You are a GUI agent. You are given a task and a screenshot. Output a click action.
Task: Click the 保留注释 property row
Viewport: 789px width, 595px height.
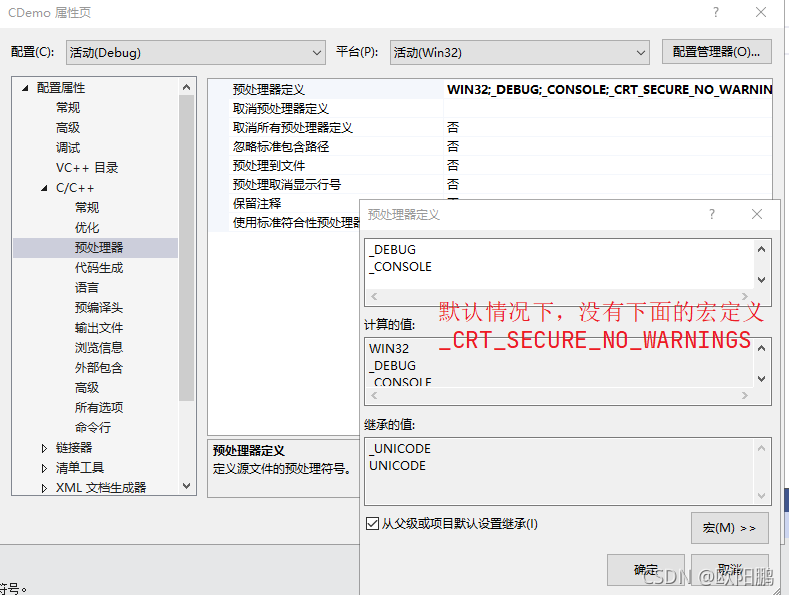tap(284, 203)
